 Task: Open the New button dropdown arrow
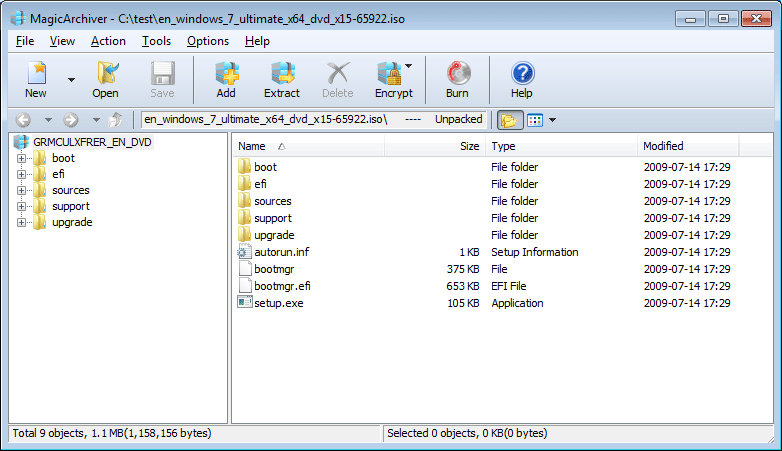point(71,80)
